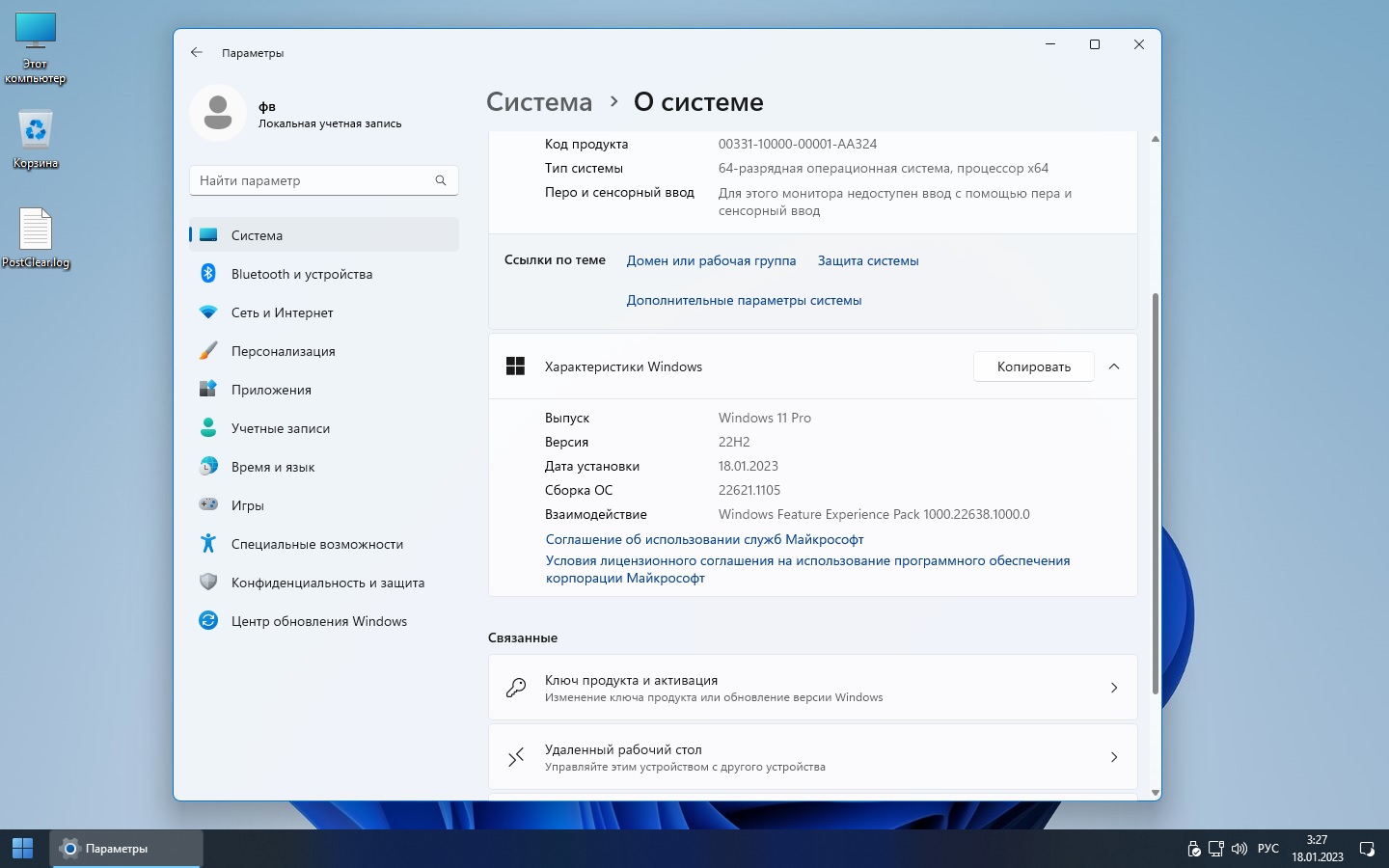
Task: Click the security tray icon
Action: 1194,849
